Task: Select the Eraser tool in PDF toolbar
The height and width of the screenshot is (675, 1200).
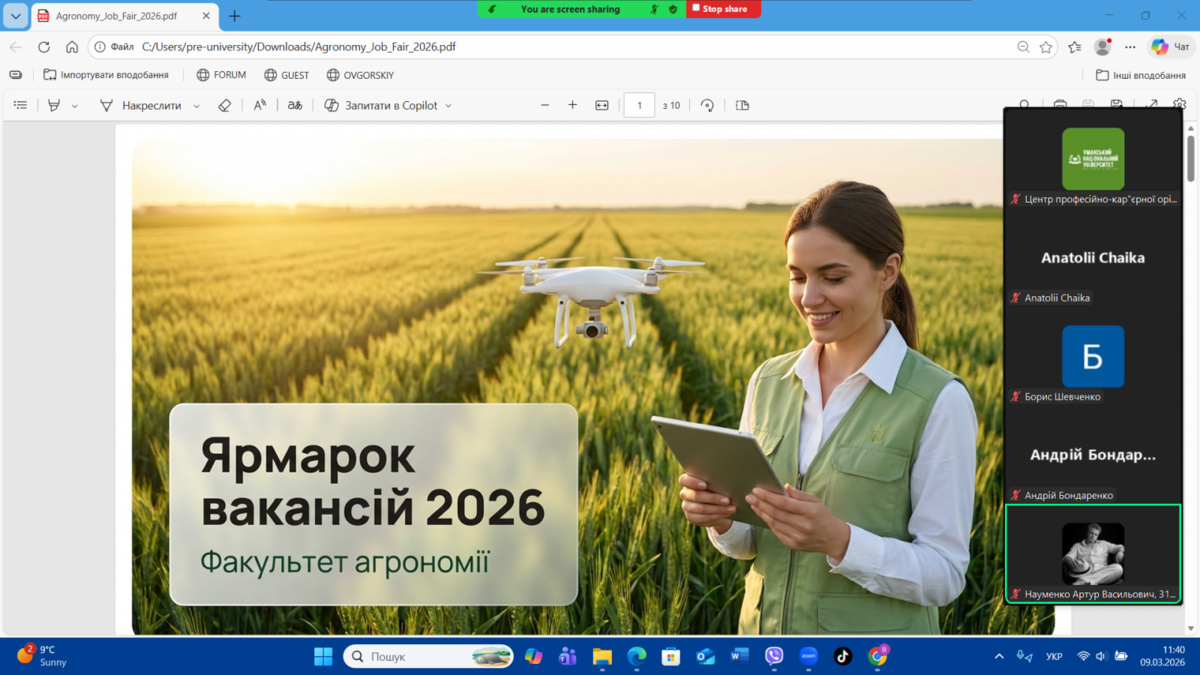Action: tap(224, 105)
